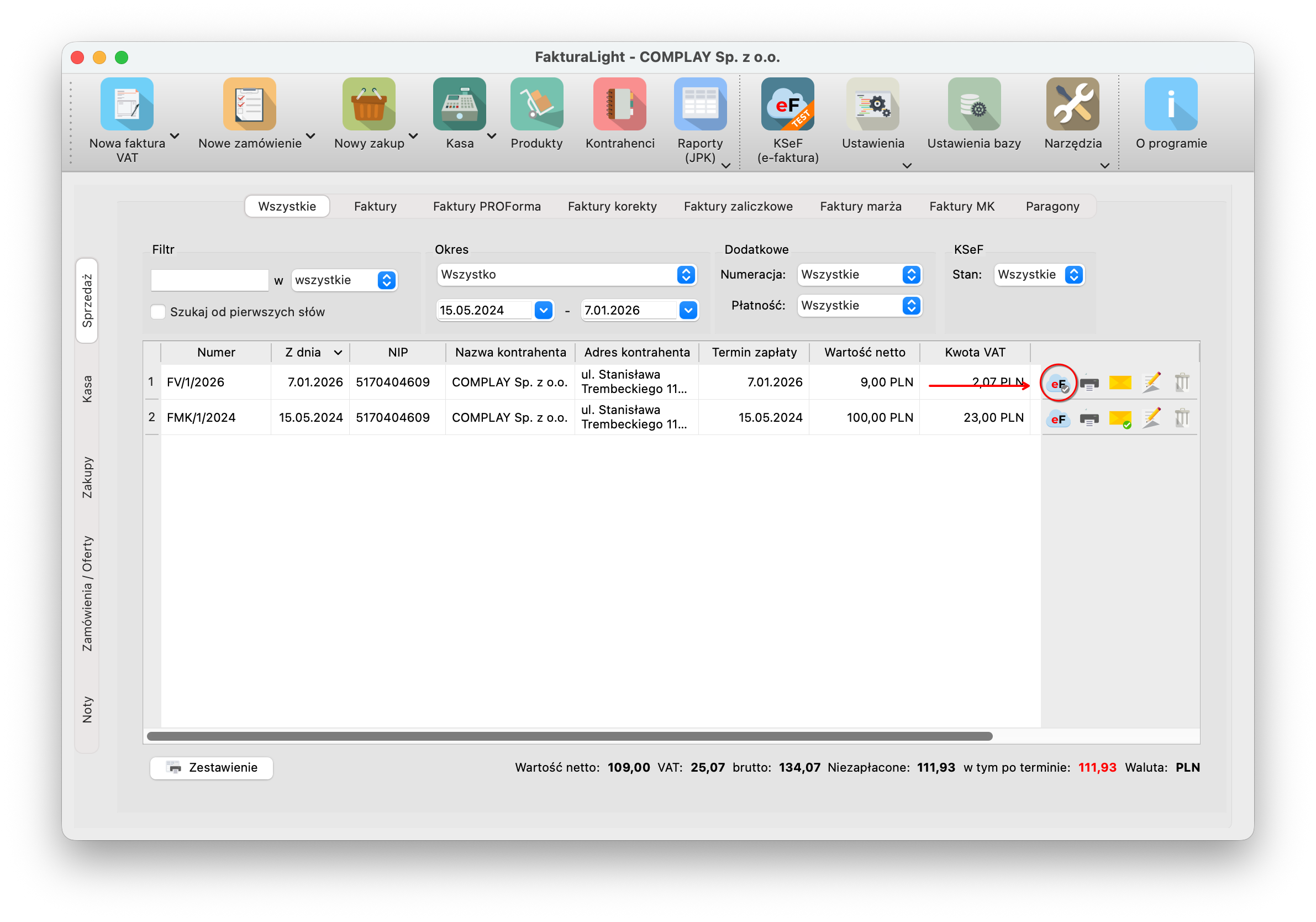1316x922 pixels.
Task: Click the Ustawienia bazy database icon
Action: [x=973, y=104]
